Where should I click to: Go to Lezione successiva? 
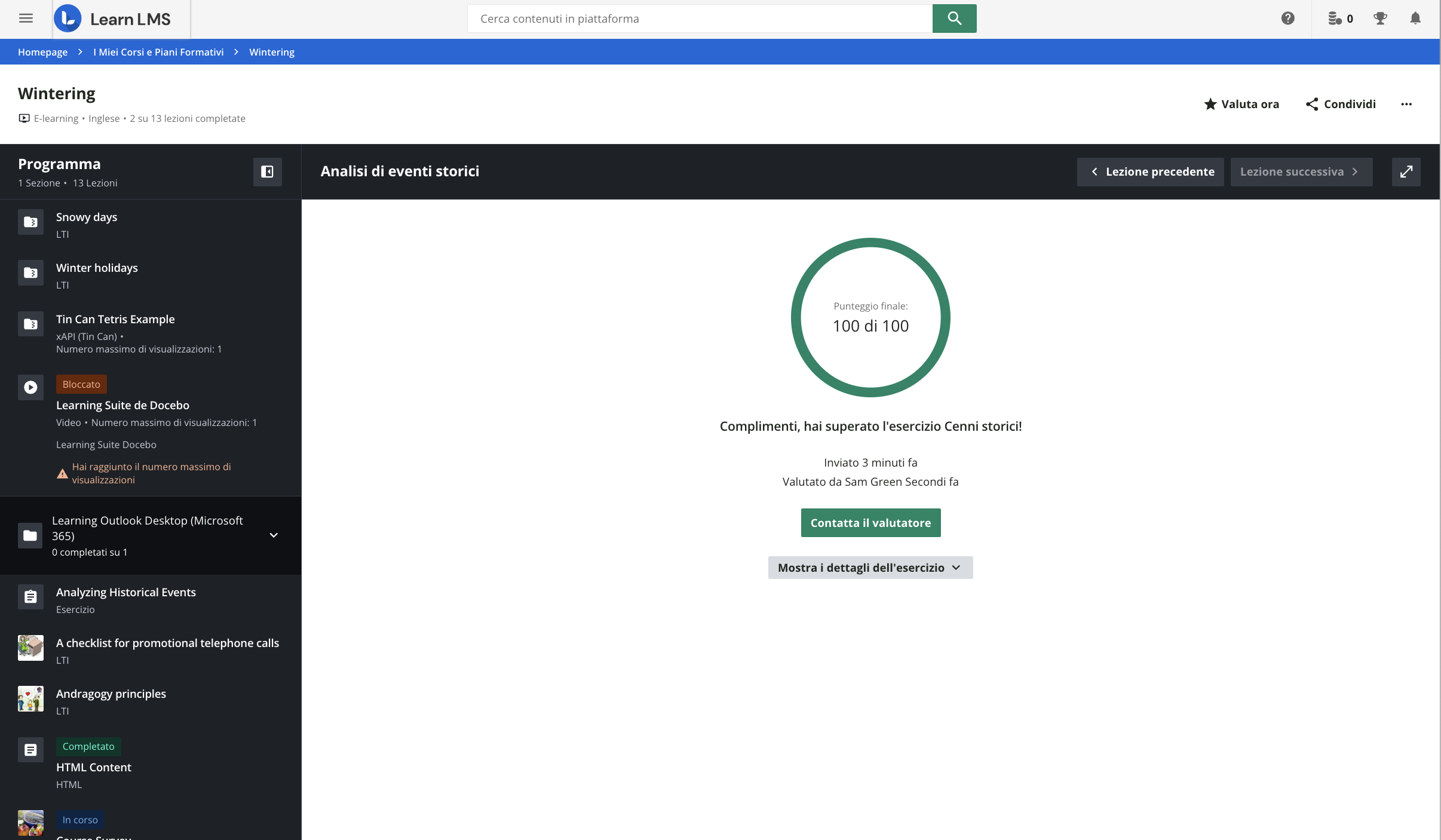1301,172
